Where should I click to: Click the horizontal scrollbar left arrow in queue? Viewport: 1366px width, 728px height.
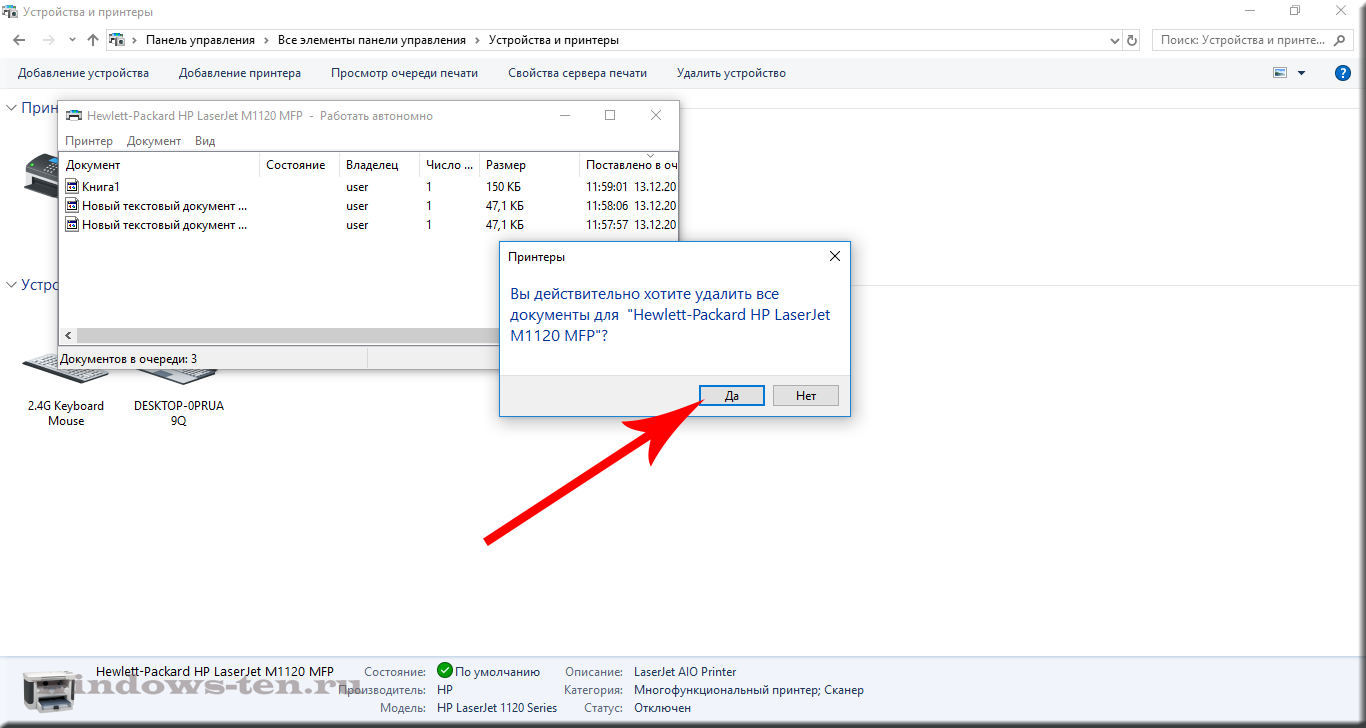click(x=68, y=336)
